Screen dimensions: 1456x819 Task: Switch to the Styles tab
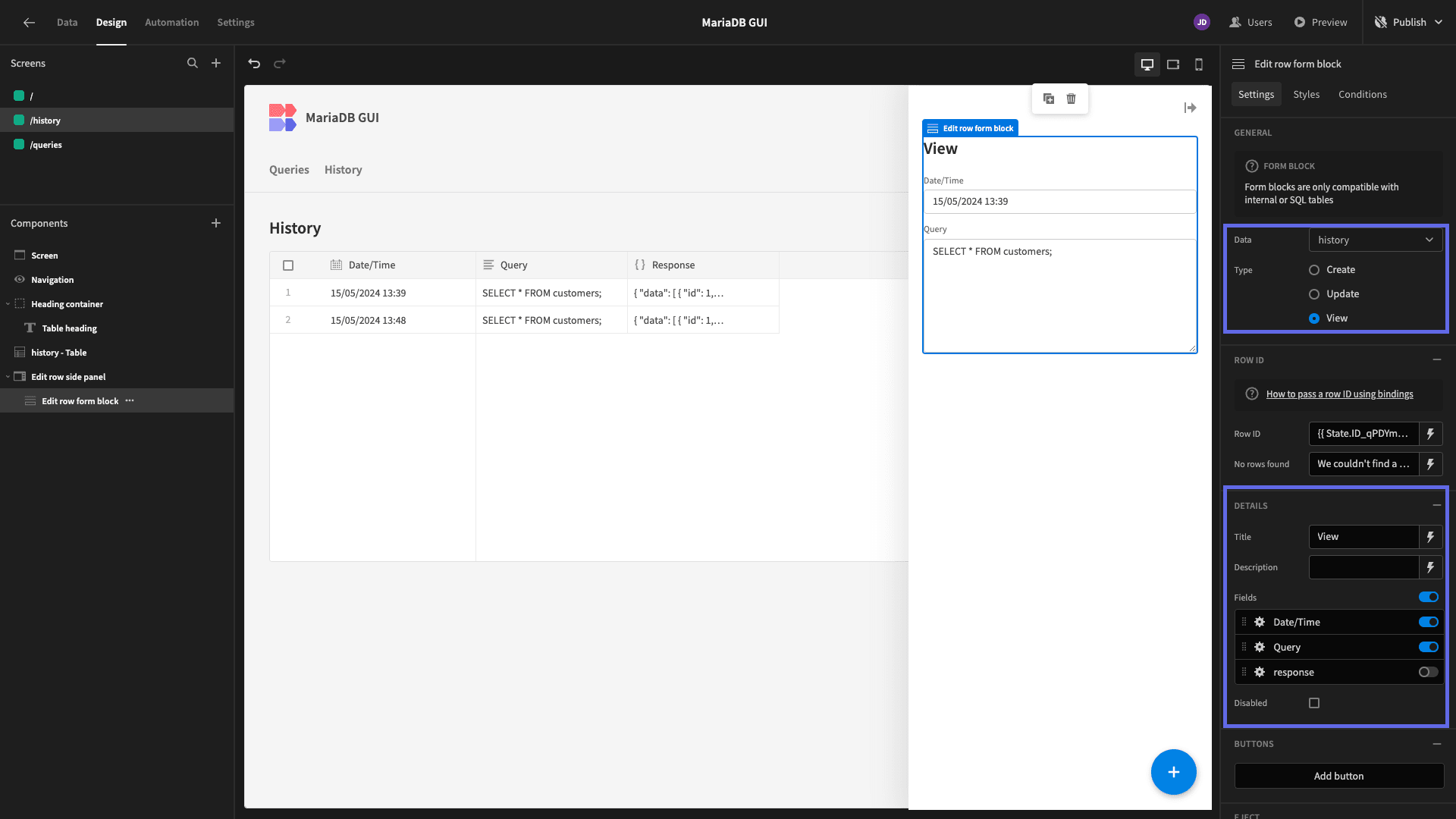(x=1307, y=94)
